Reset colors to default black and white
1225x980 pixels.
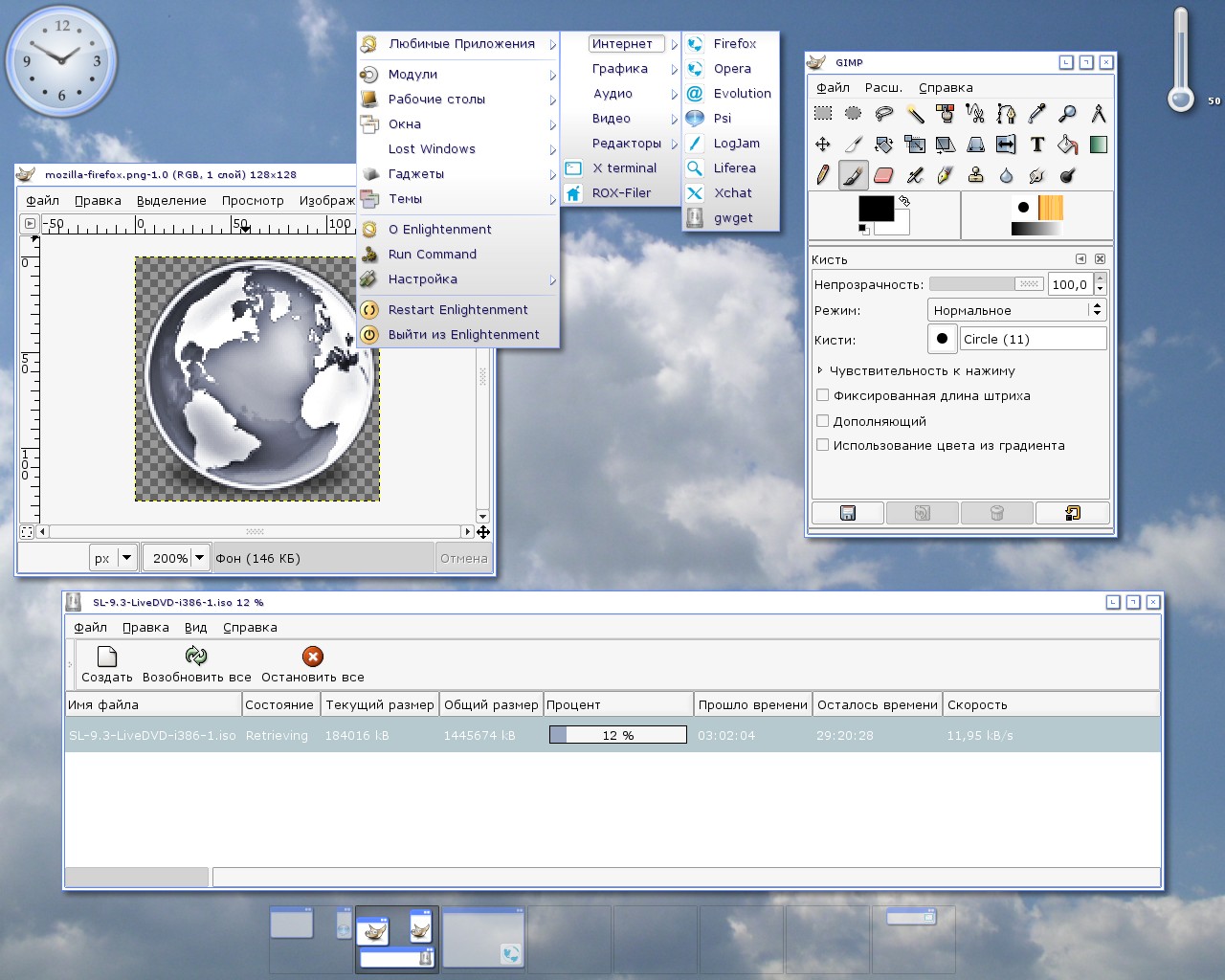point(863,229)
